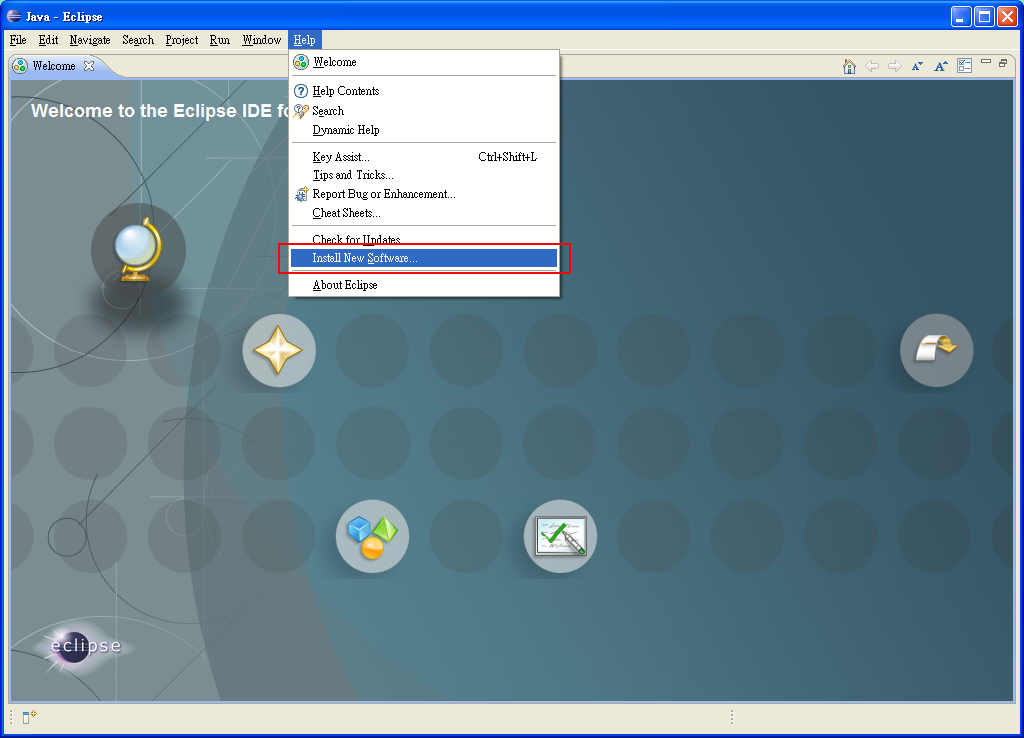Open the Window menu

(261, 40)
